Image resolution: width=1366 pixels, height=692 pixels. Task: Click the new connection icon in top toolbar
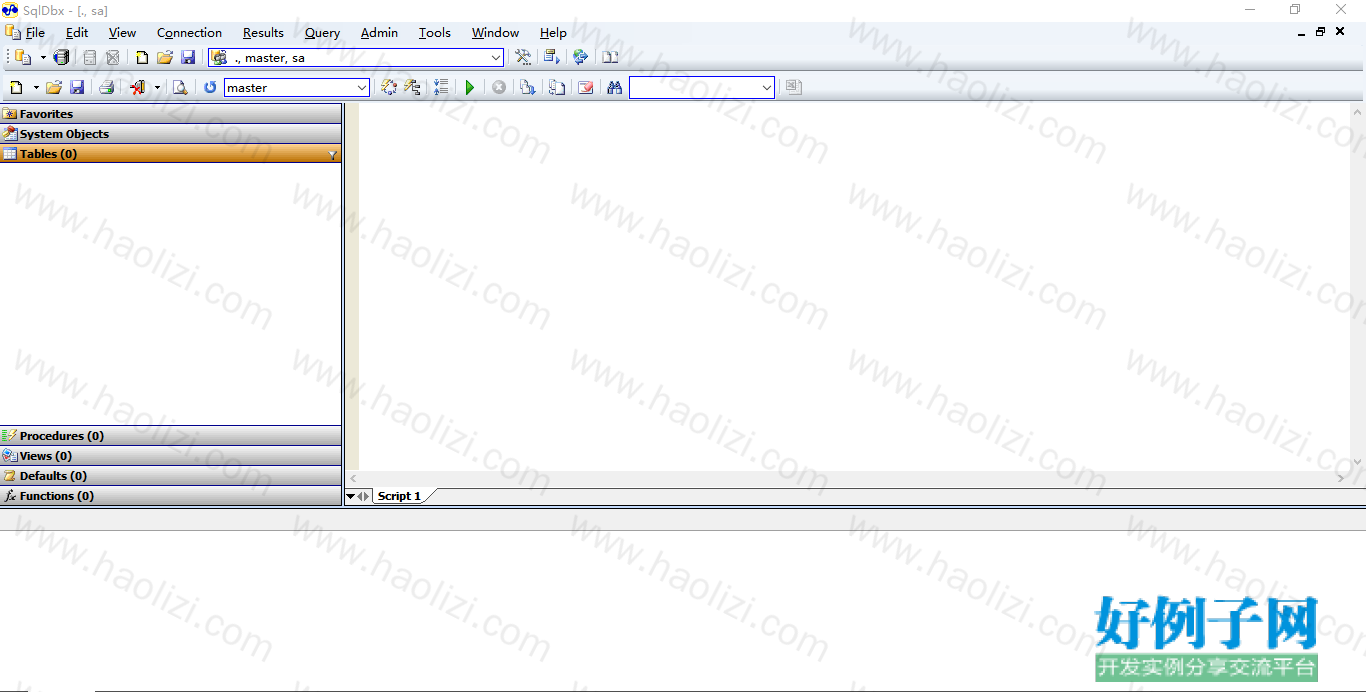coord(23,58)
